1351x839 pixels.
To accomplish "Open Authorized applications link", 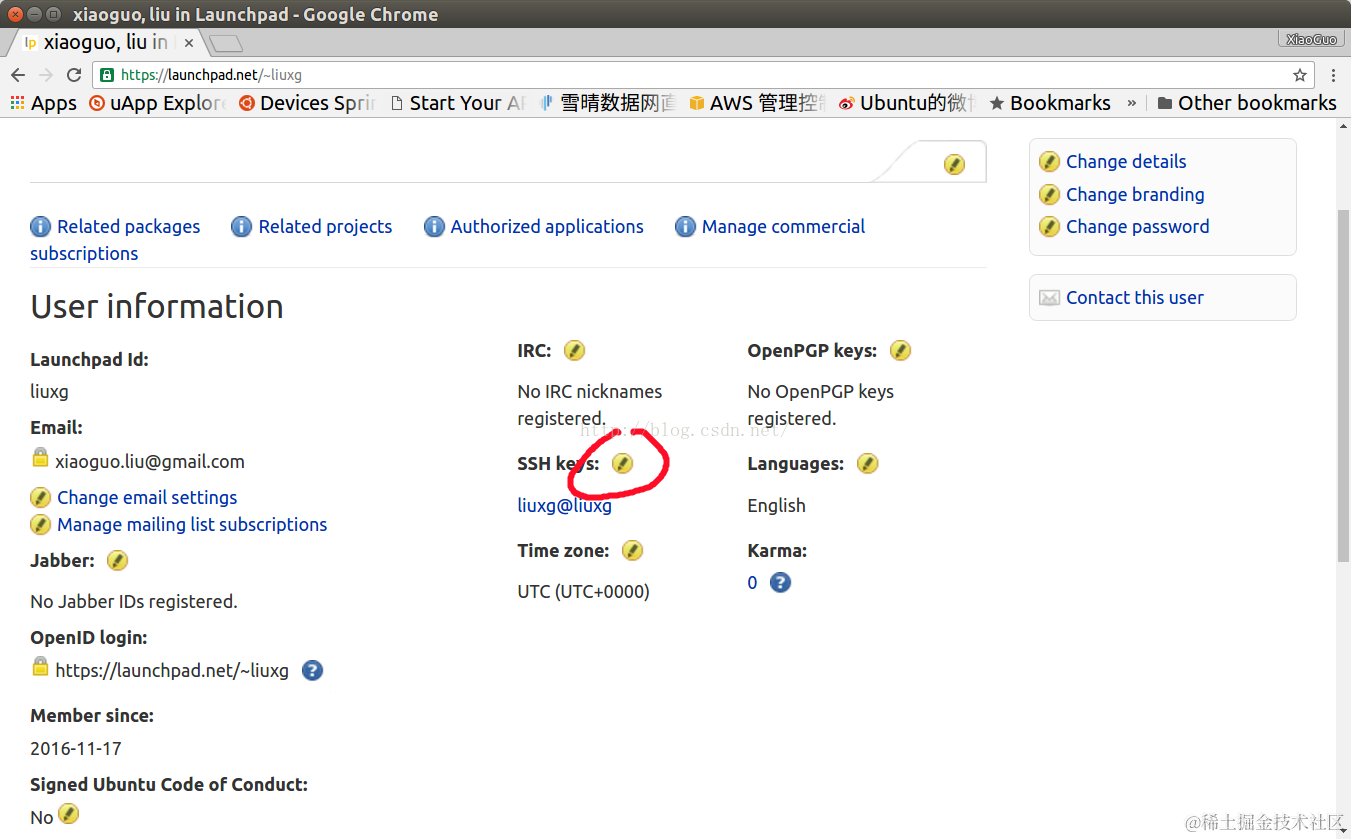I will point(547,227).
